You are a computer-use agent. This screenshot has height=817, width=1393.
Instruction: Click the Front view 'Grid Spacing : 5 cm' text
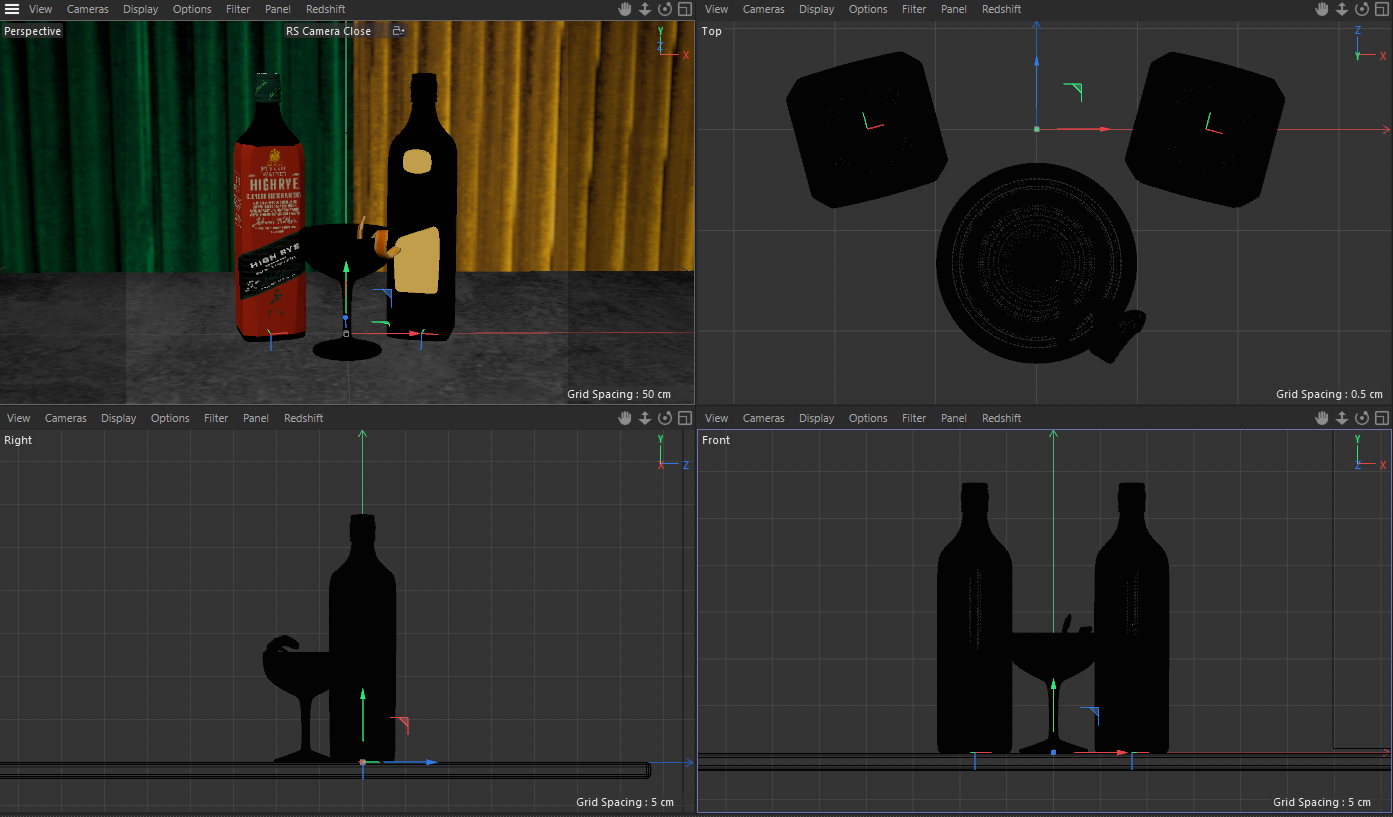point(1322,802)
